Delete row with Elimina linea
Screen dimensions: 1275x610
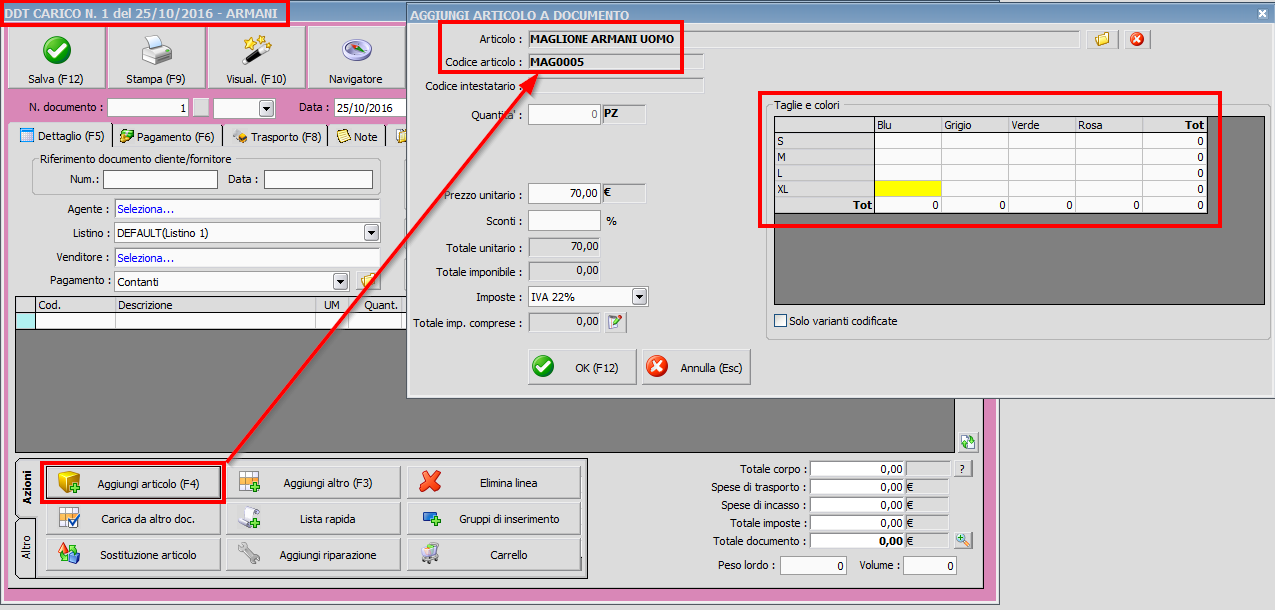493,483
